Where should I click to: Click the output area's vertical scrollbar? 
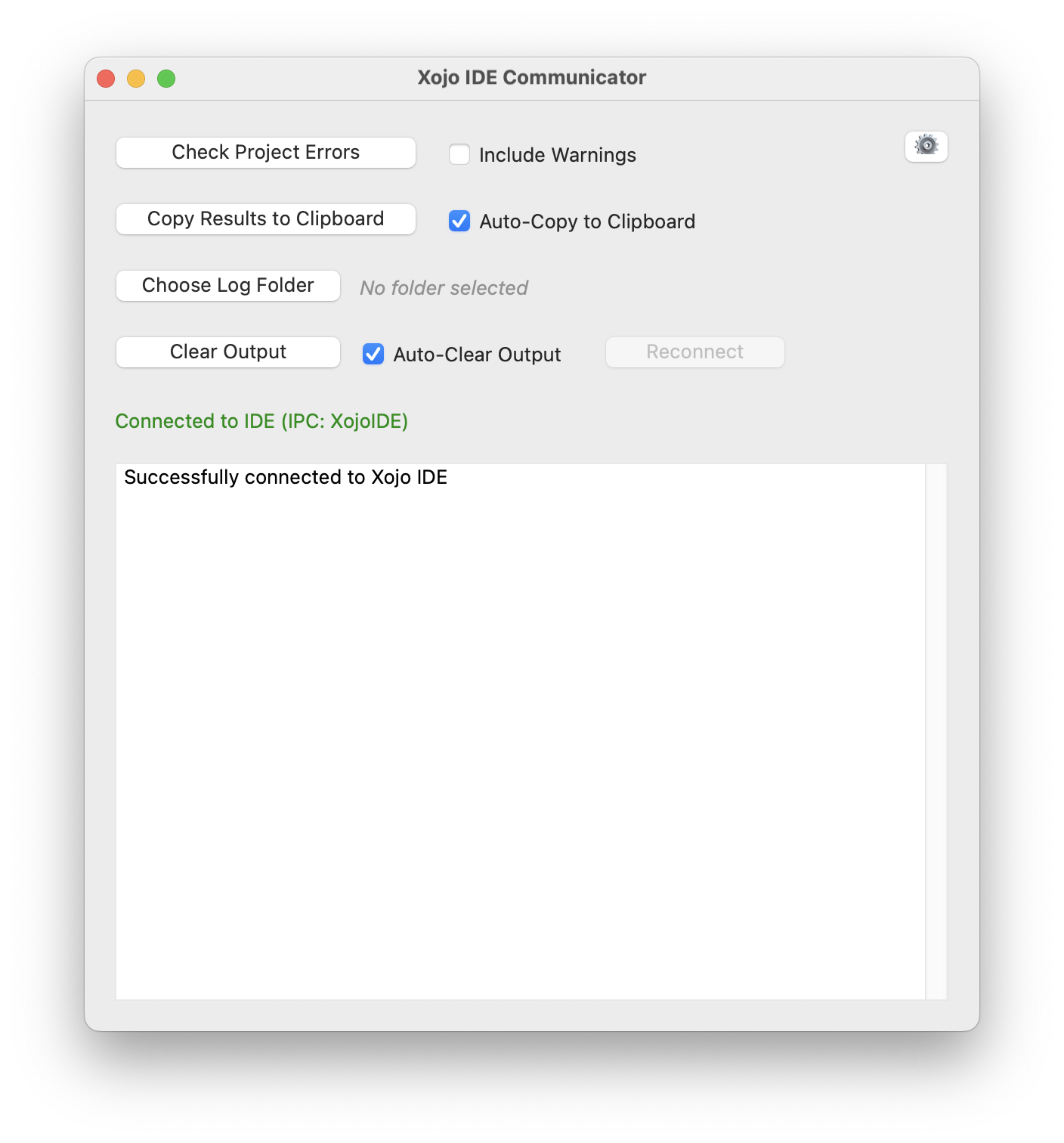coord(936,730)
